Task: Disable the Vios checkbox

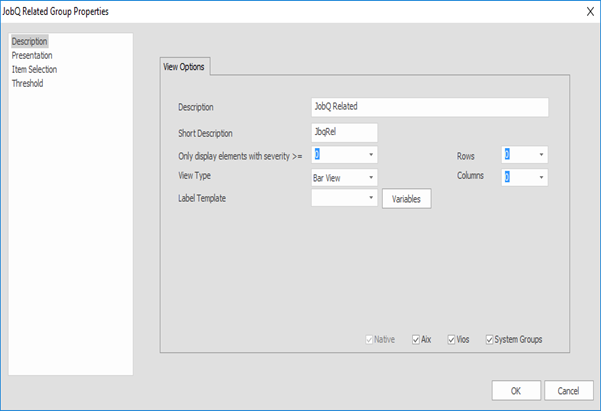Action: [x=453, y=339]
